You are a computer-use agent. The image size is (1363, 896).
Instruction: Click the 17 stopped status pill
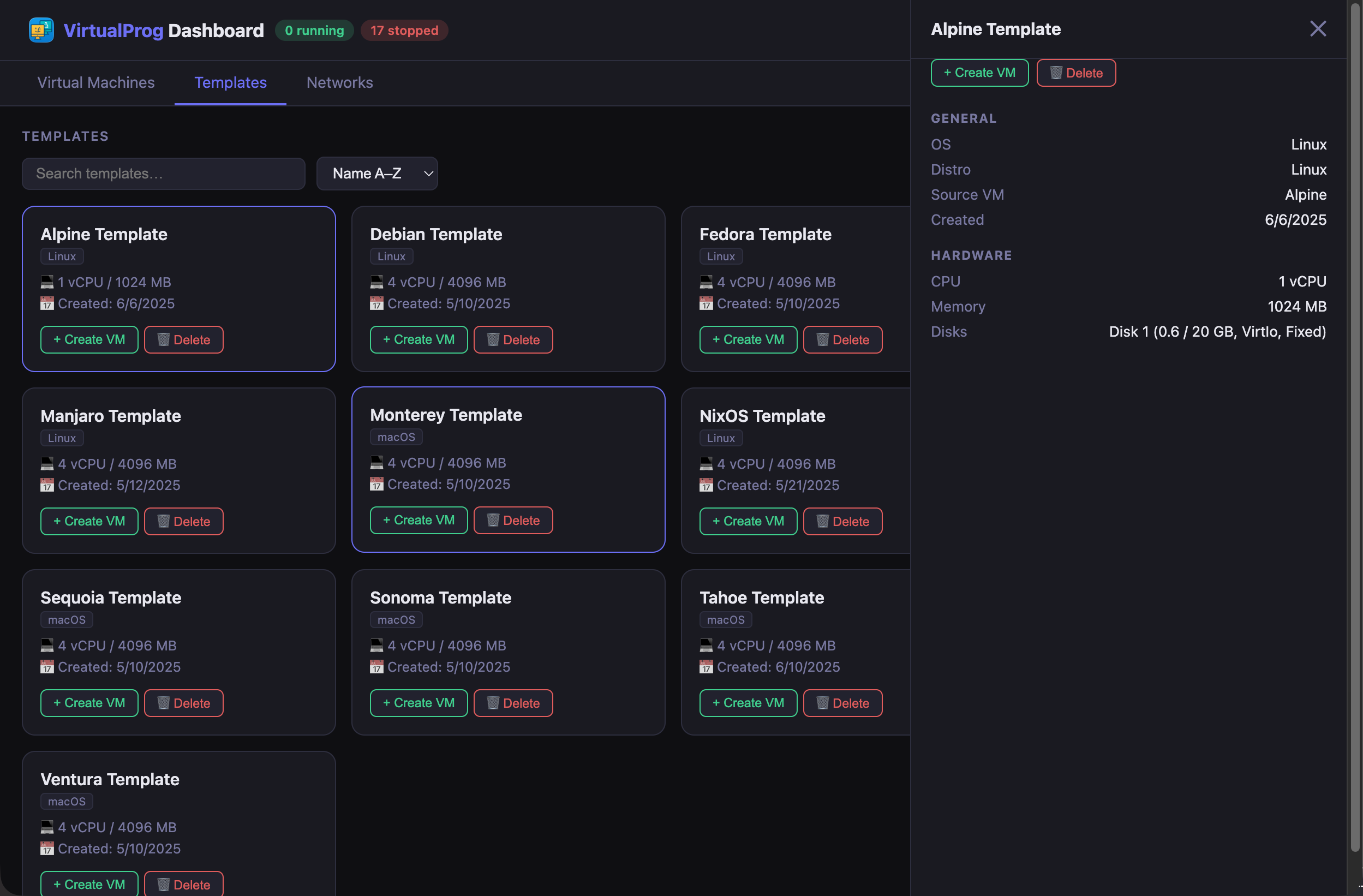404,31
